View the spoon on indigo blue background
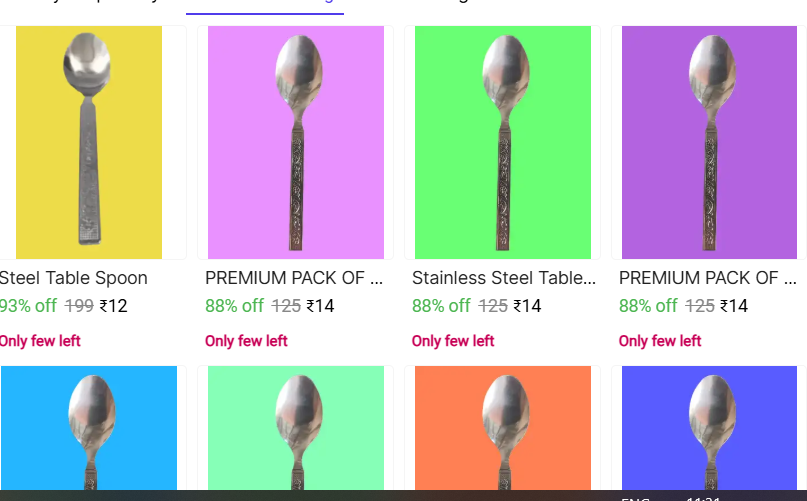 pos(709,428)
